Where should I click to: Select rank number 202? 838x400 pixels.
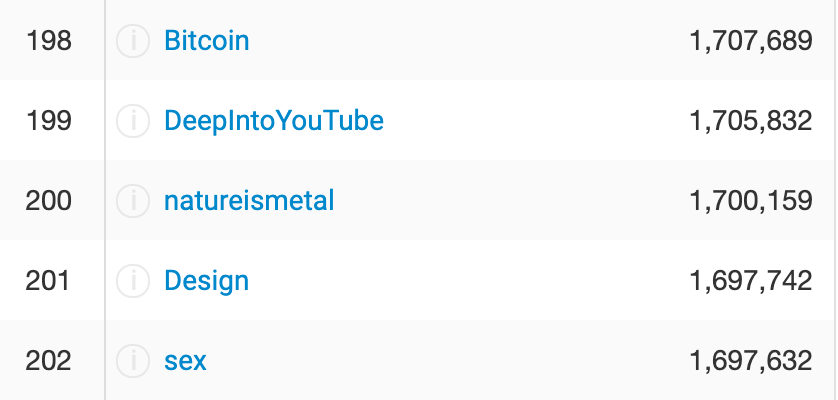point(49,361)
